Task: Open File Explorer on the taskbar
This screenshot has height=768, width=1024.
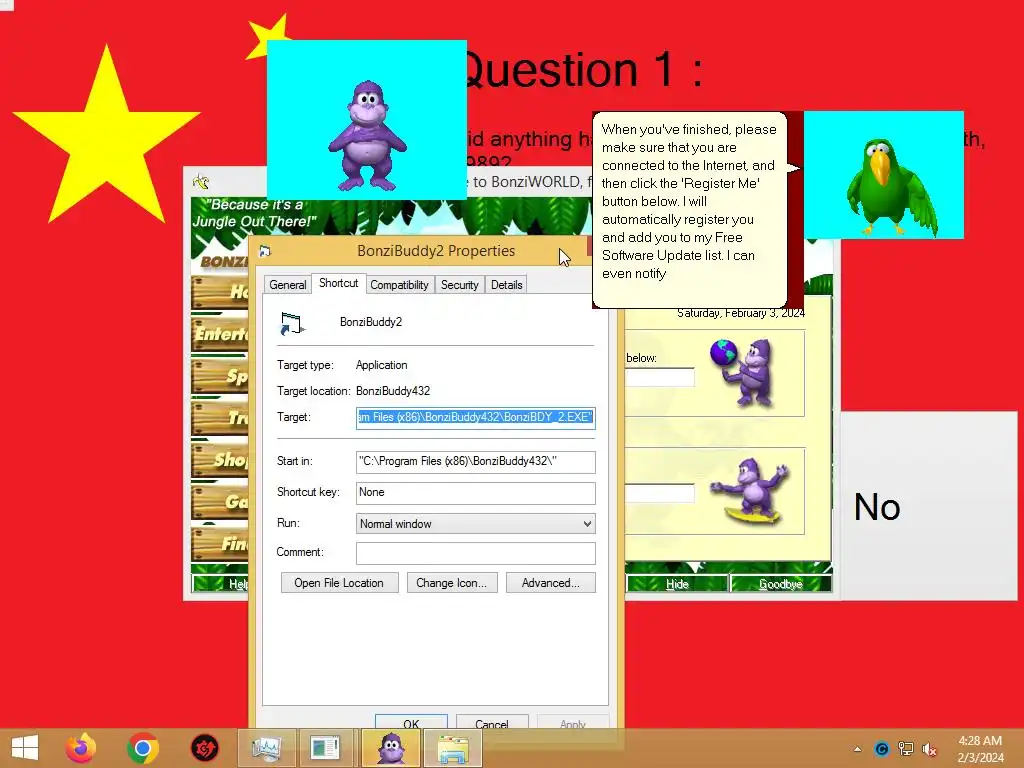Action: (x=453, y=748)
